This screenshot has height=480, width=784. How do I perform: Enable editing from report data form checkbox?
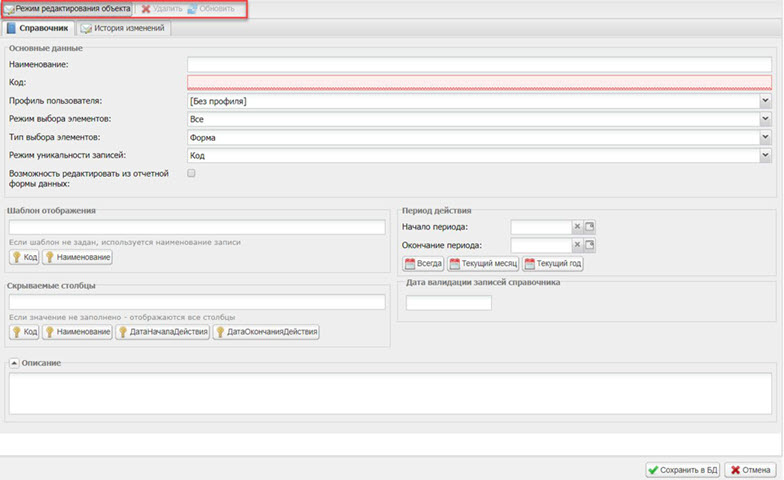[191, 173]
